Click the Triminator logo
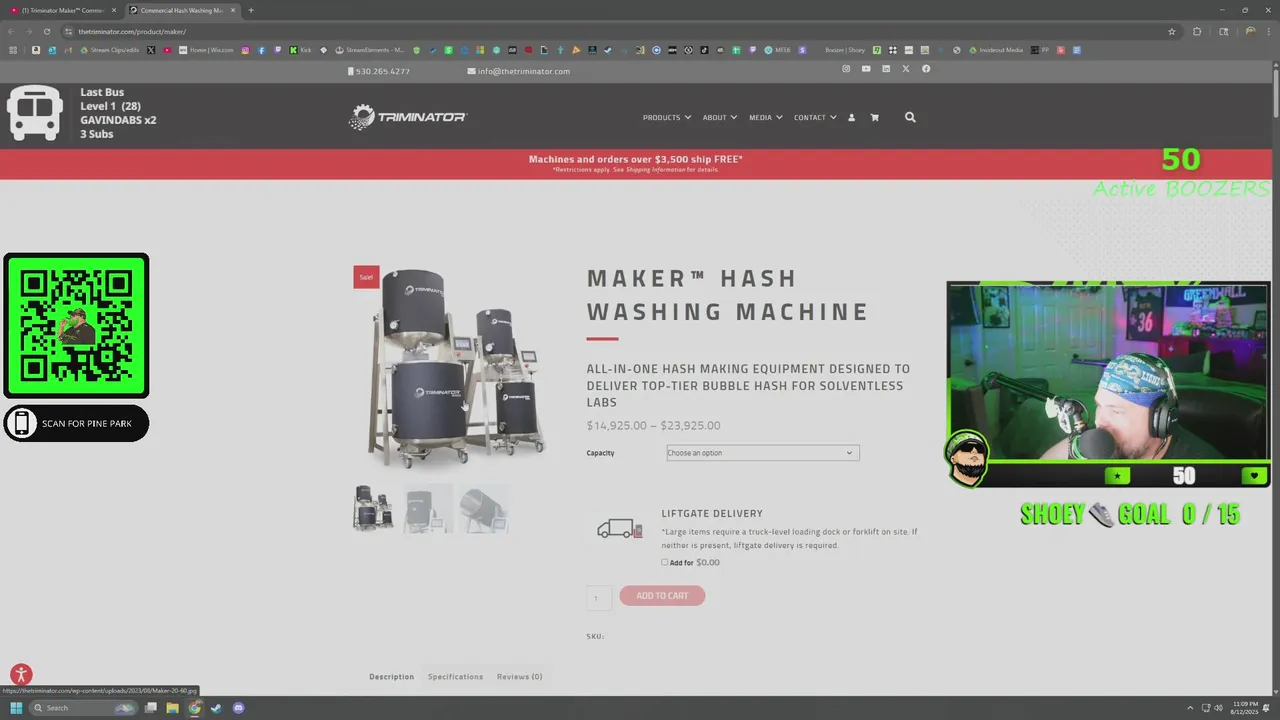1280x720 pixels. (x=408, y=117)
